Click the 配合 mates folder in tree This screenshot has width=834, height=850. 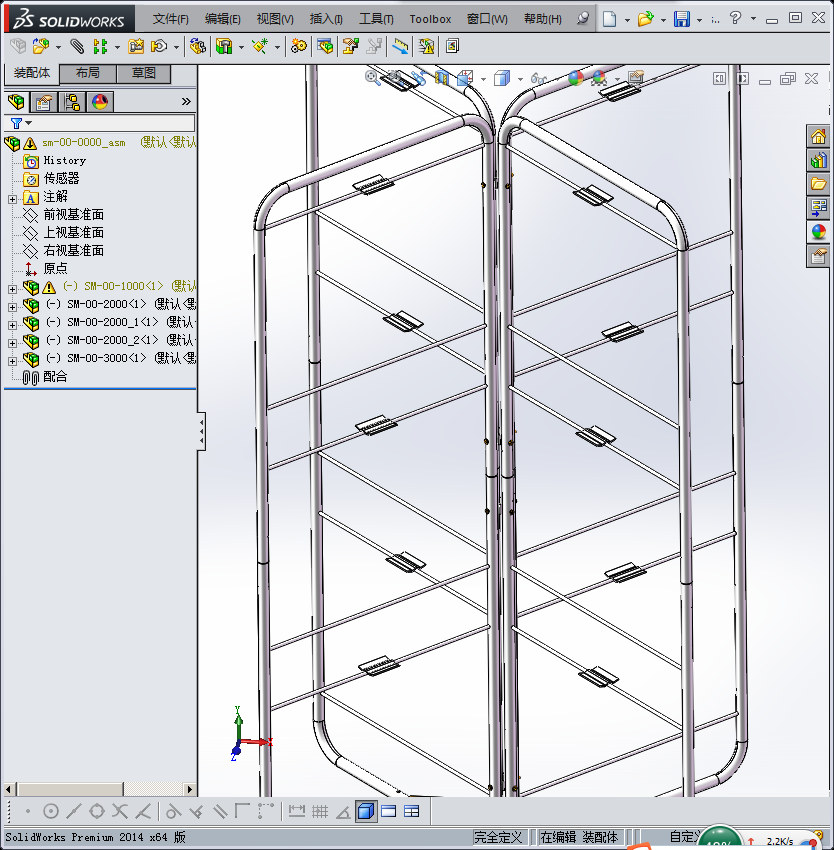[x=55, y=377]
